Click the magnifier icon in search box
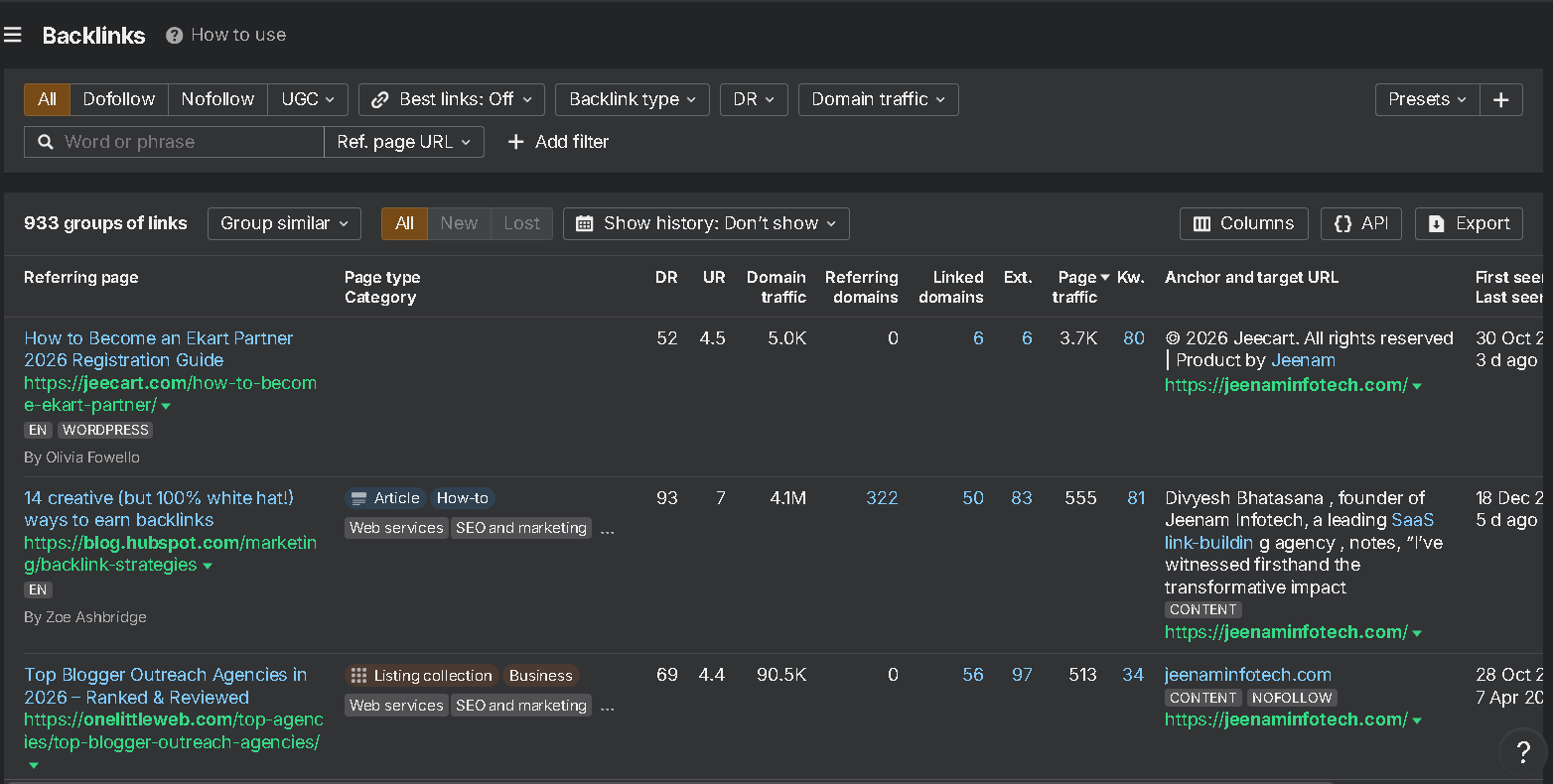The height and width of the screenshot is (784, 1553). (45, 142)
